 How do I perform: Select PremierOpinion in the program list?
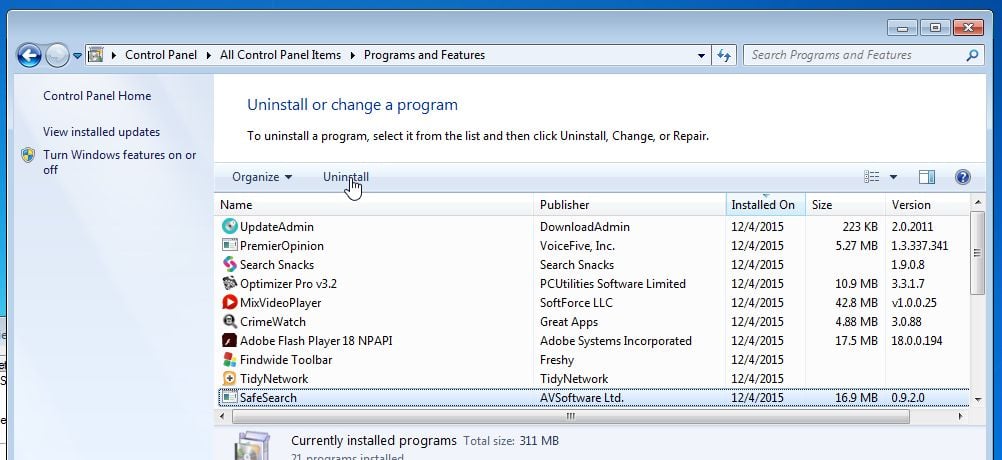(282, 246)
